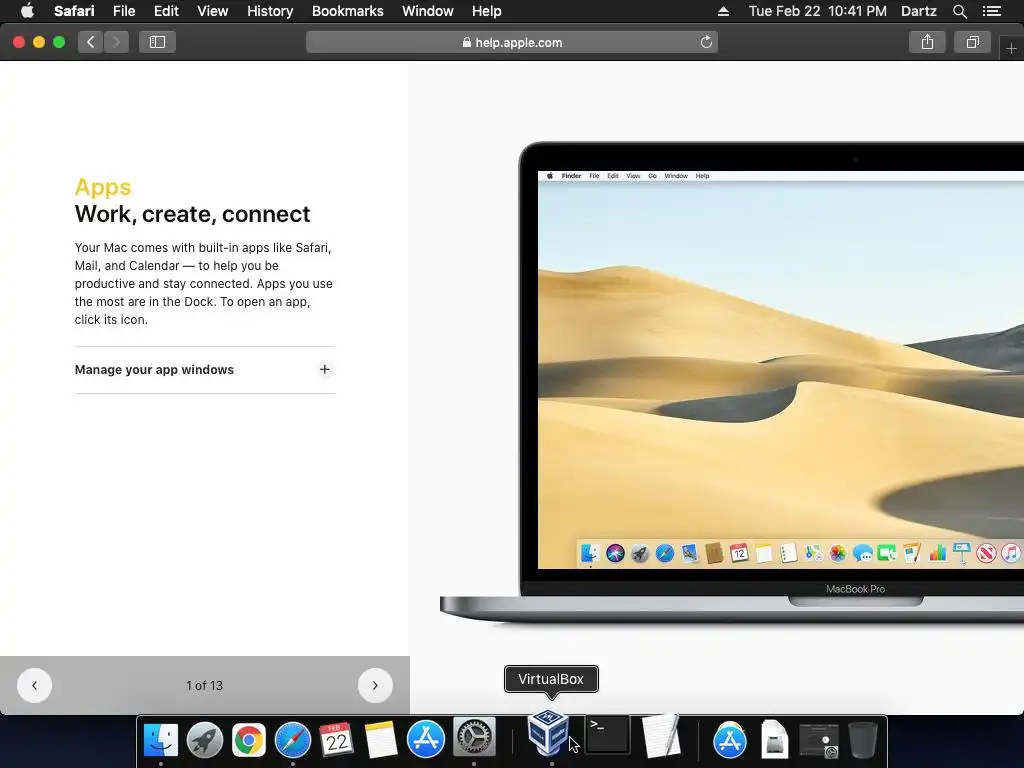Screen dimensions: 1024x768
Task: Open Terminal from the Dock
Action: [607, 735]
